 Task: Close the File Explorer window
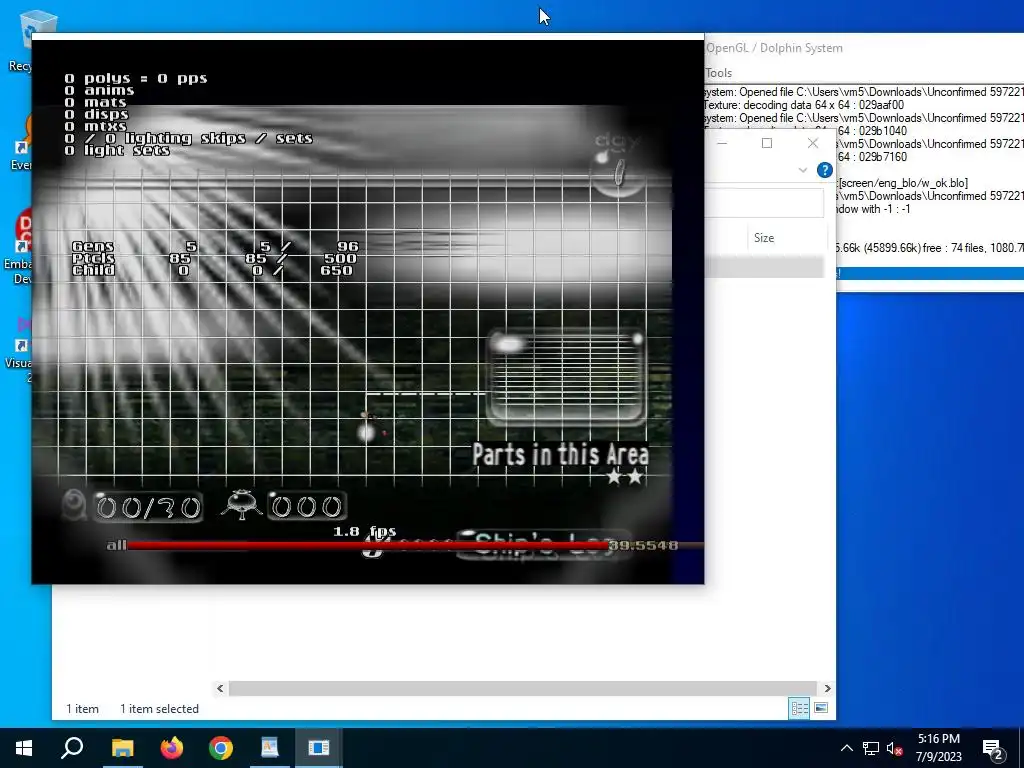coord(813,143)
